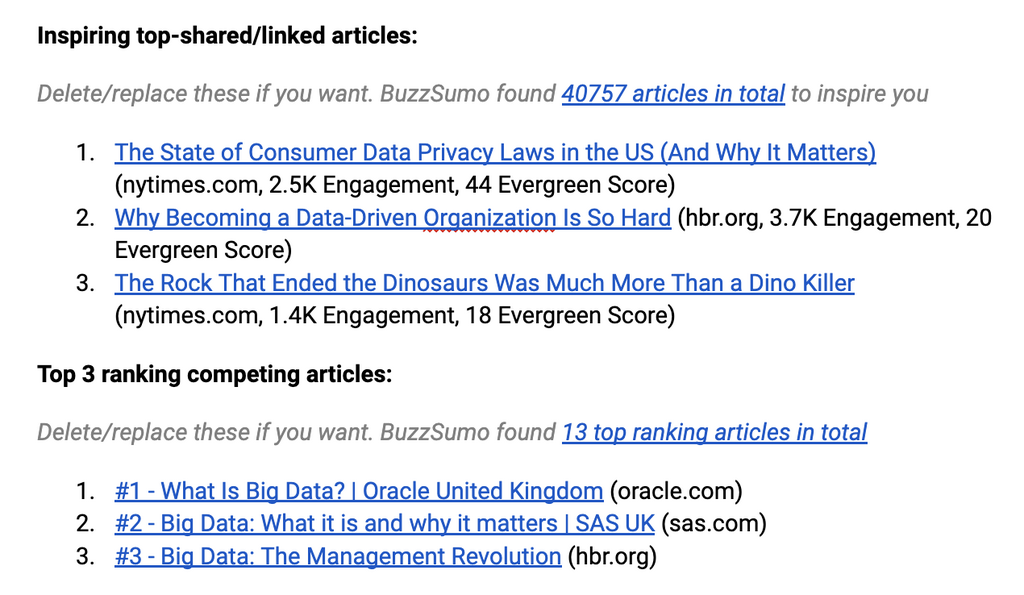Open the Consumer Data Privacy Laws article link
The width and height of the screenshot is (1024, 595).
coord(495,153)
